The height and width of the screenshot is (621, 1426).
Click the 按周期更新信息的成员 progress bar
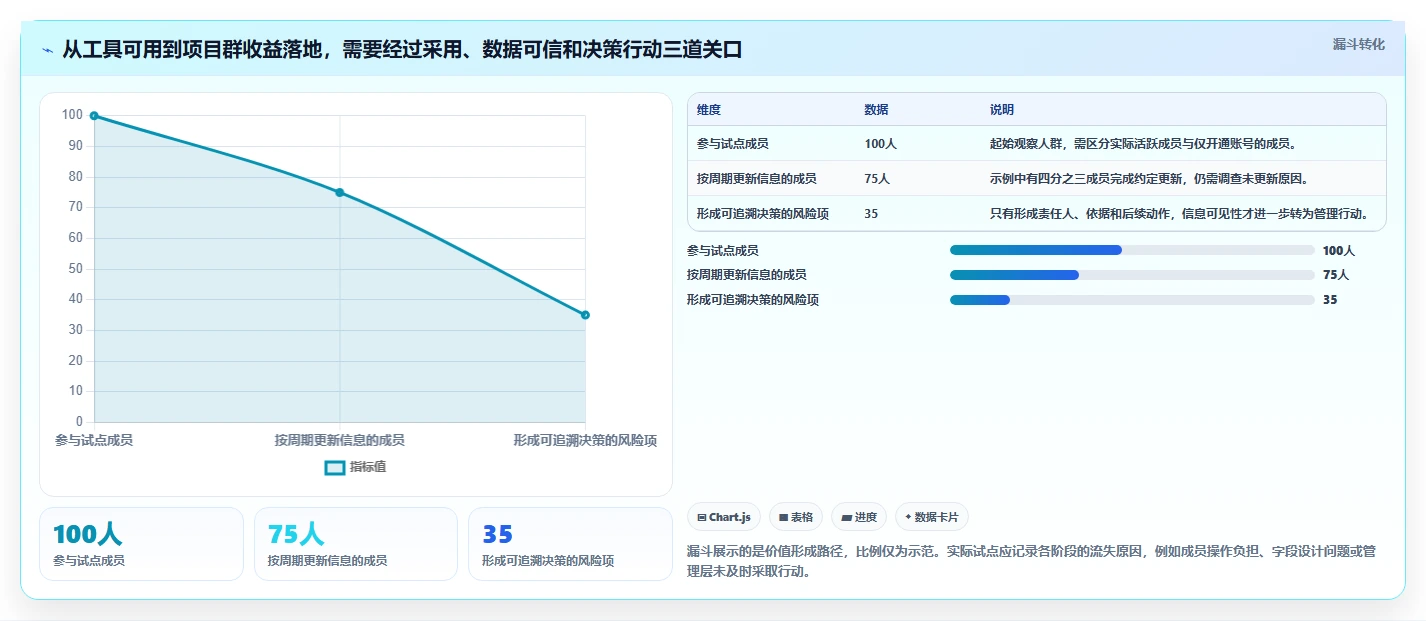[x=1132, y=275]
